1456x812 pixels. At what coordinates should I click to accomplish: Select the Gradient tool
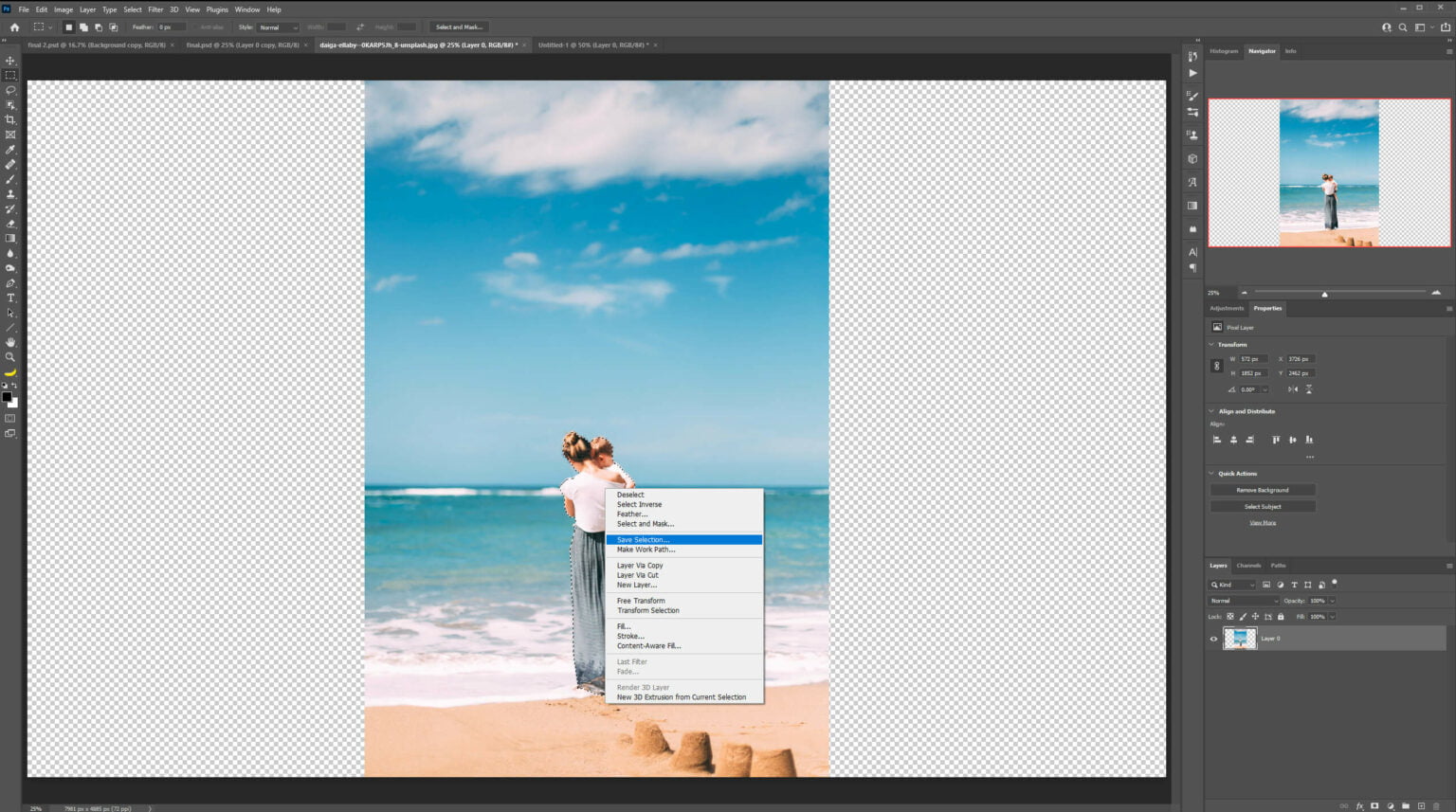click(x=10, y=240)
